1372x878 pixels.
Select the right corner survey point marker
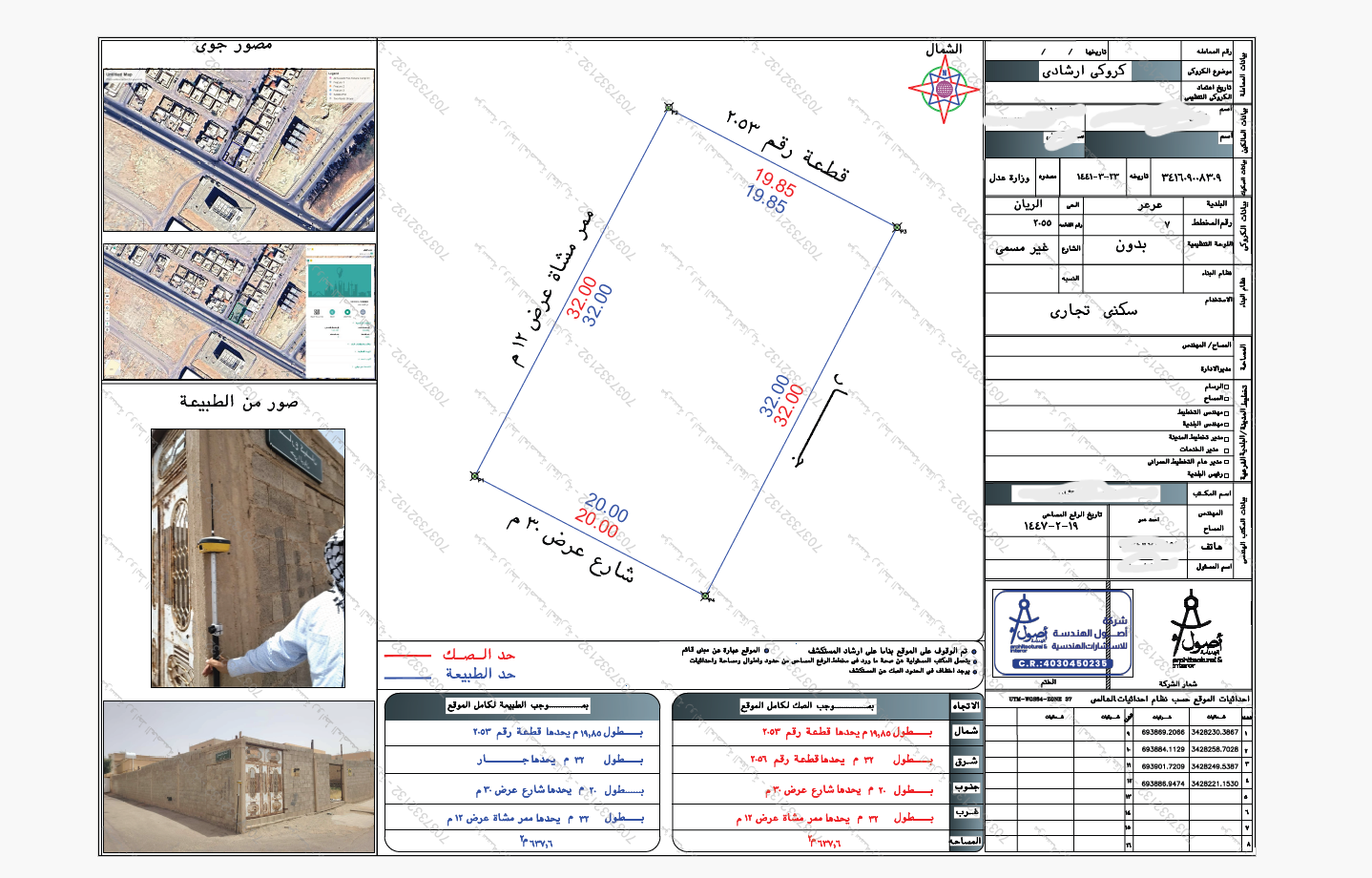pyautogui.click(x=897, y=227)
